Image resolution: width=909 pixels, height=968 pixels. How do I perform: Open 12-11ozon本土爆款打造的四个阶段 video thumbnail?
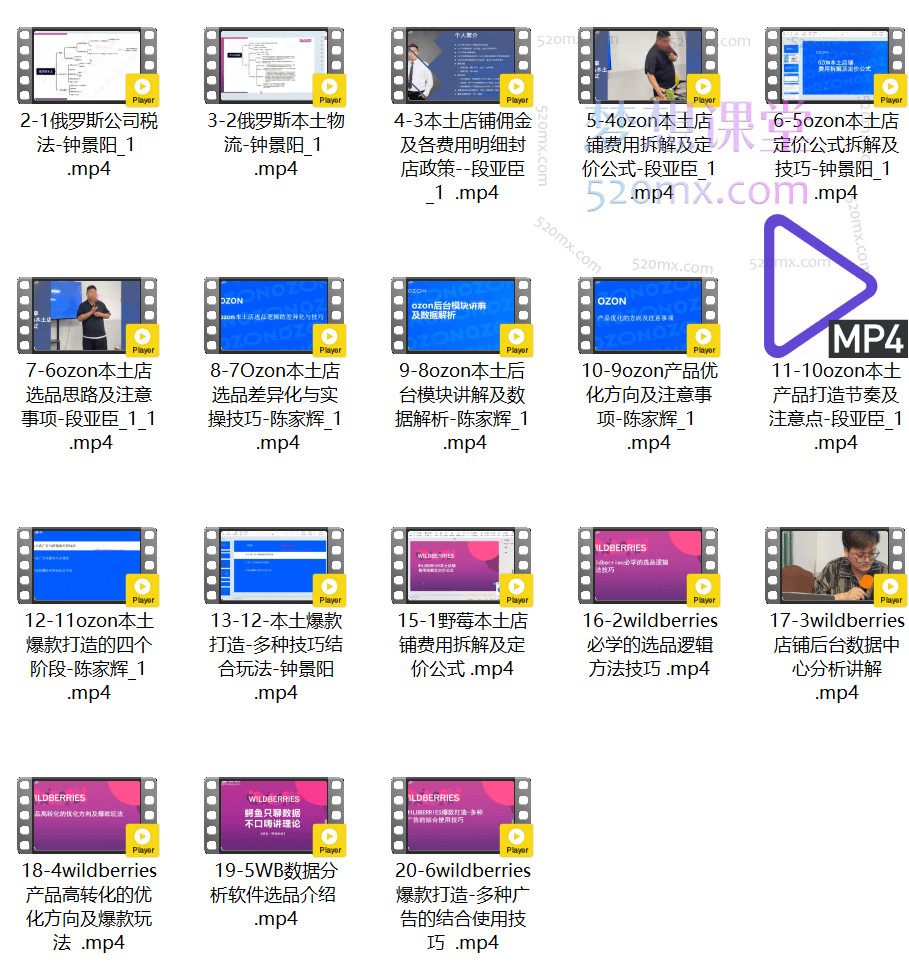click(x=88, y=565)
